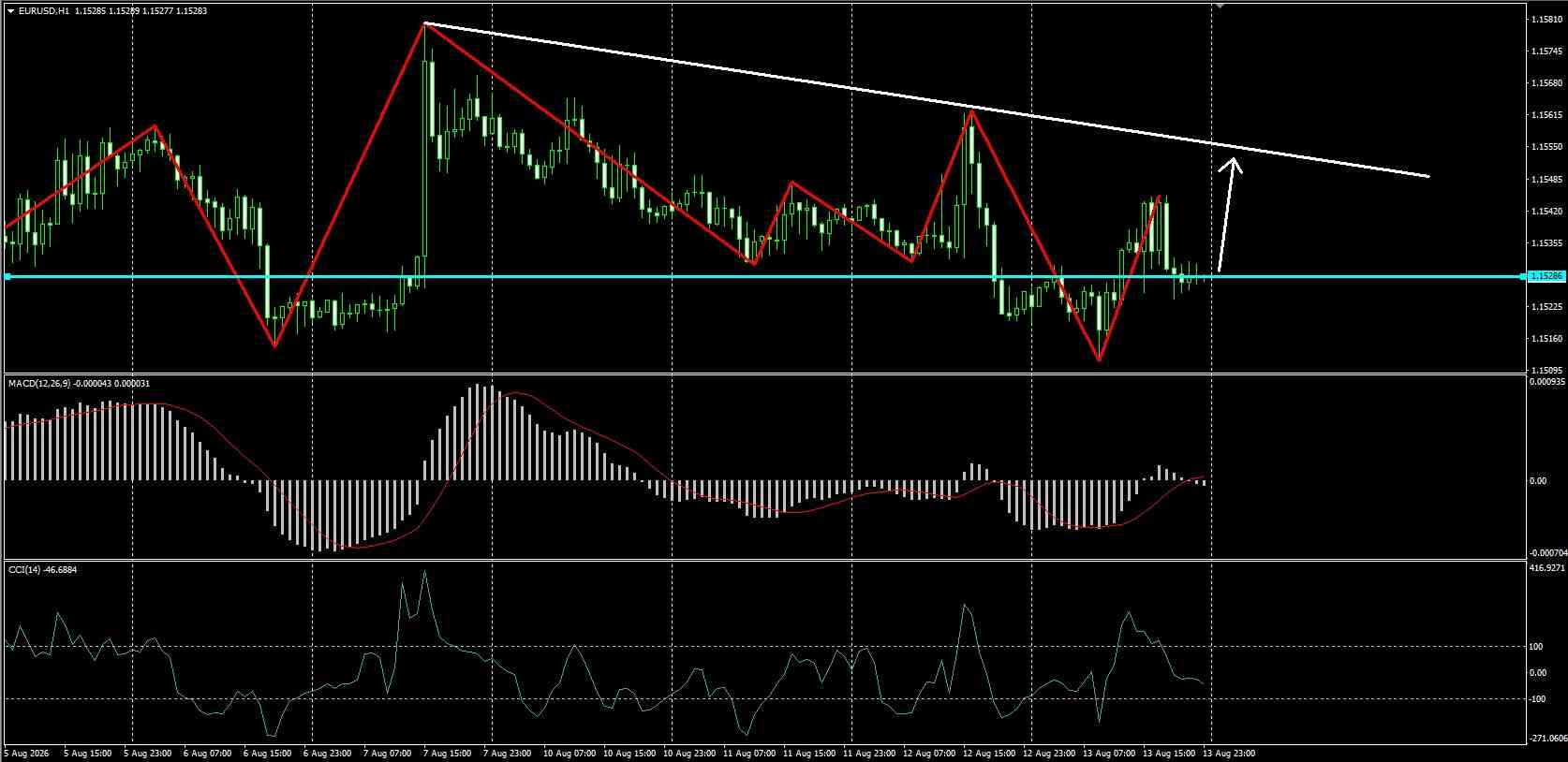Click the 10 Aug 23:00 time label

[690, 753]
